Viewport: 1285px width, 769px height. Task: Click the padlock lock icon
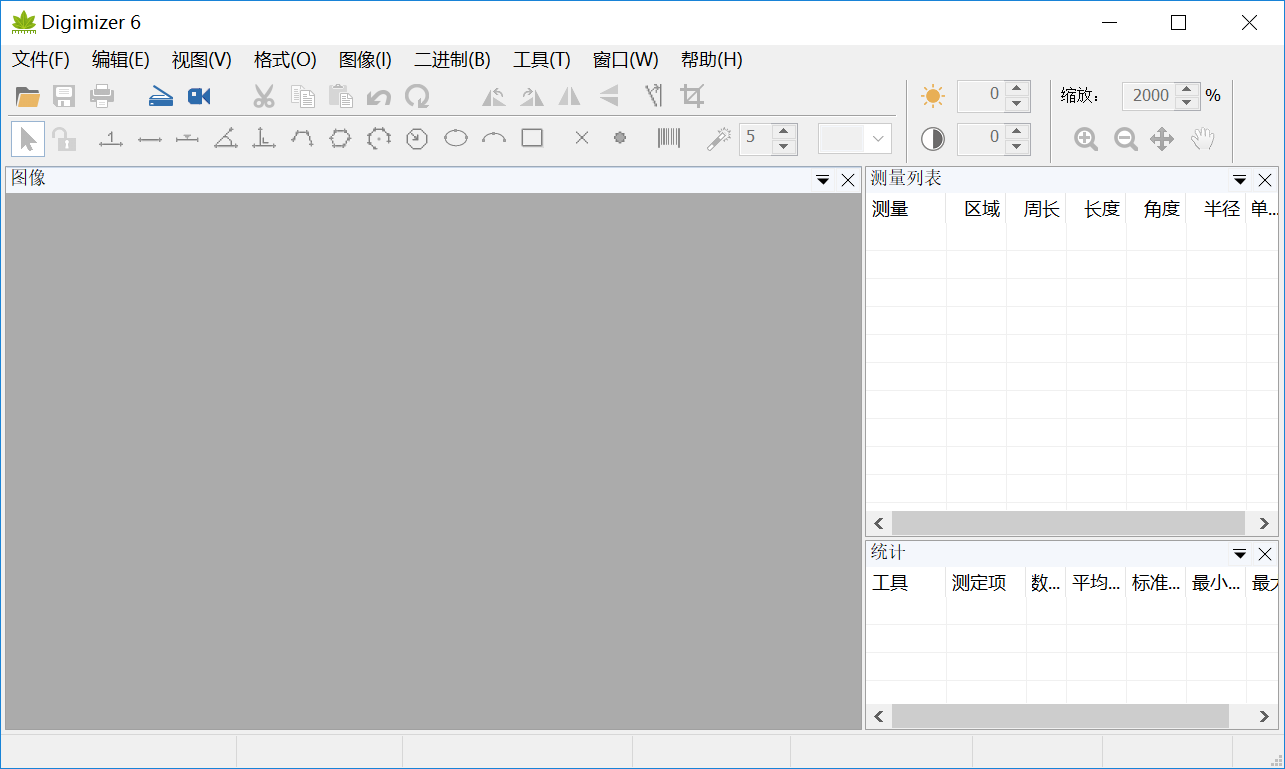(x=64, y=139)
